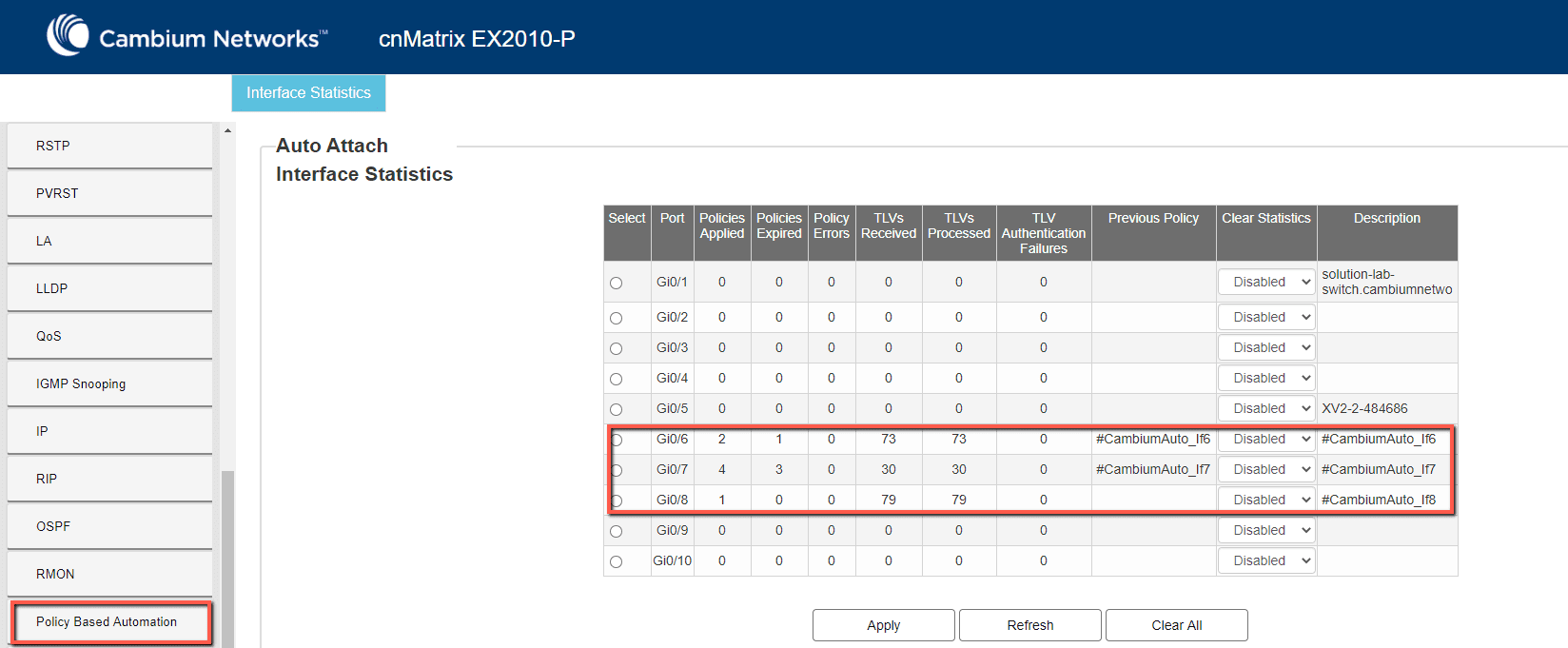The image size is (1568, 648).
Task: Open the OSPF sidebar item
Action: (x=109, y=526)
